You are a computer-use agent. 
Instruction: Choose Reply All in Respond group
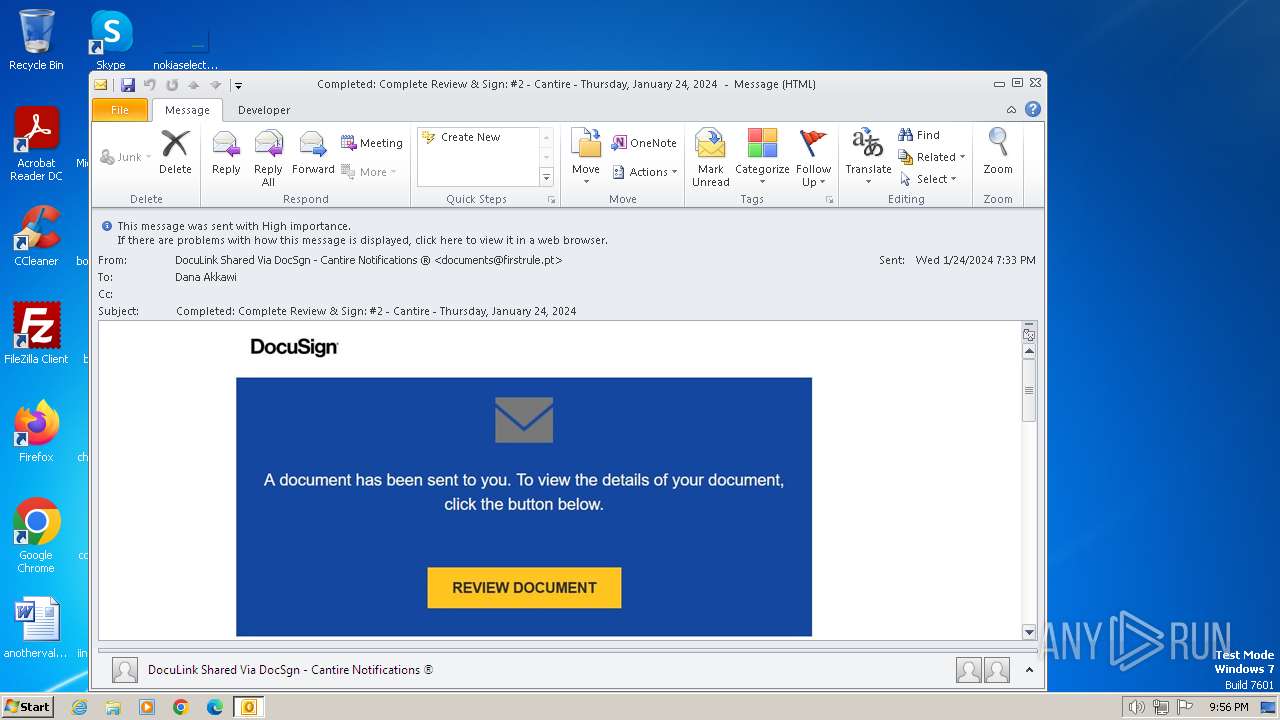pyautogui.click(x=268, y=158)
